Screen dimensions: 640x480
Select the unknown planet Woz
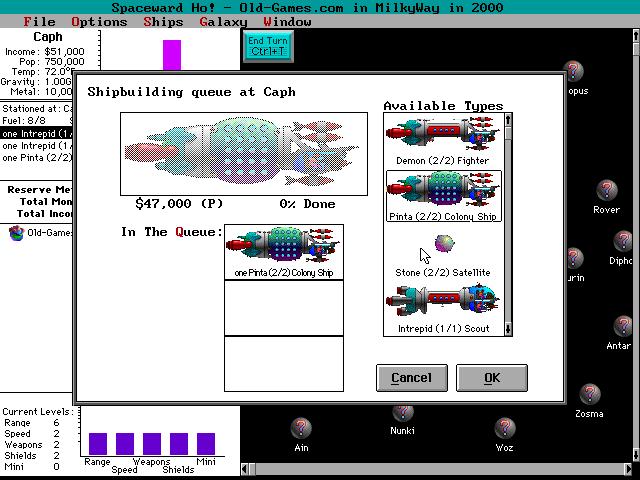coord(504,428)
